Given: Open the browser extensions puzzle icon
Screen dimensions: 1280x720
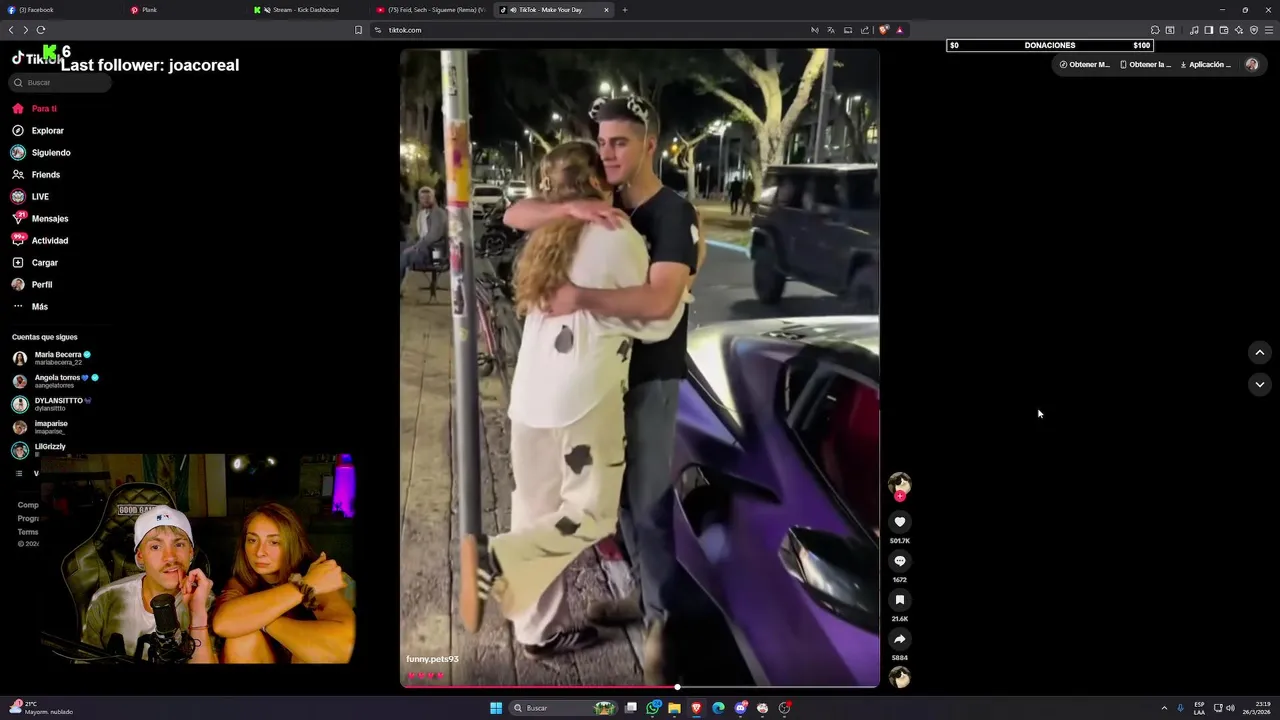Looking at the screenshot, I should point(1155,30).
